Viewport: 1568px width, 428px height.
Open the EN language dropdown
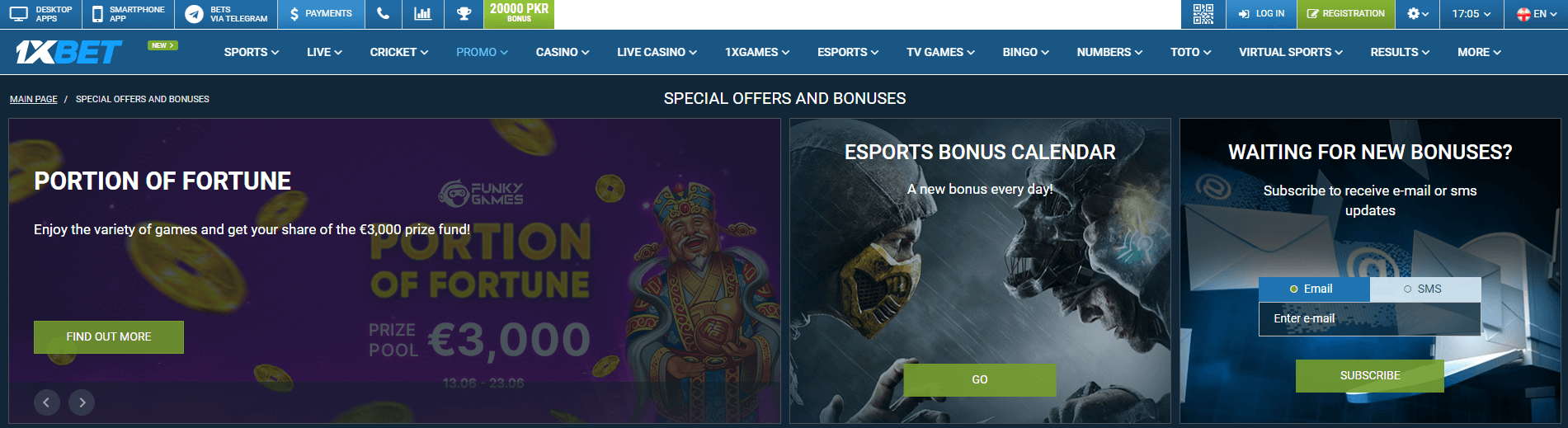(x=1537, y=14)
